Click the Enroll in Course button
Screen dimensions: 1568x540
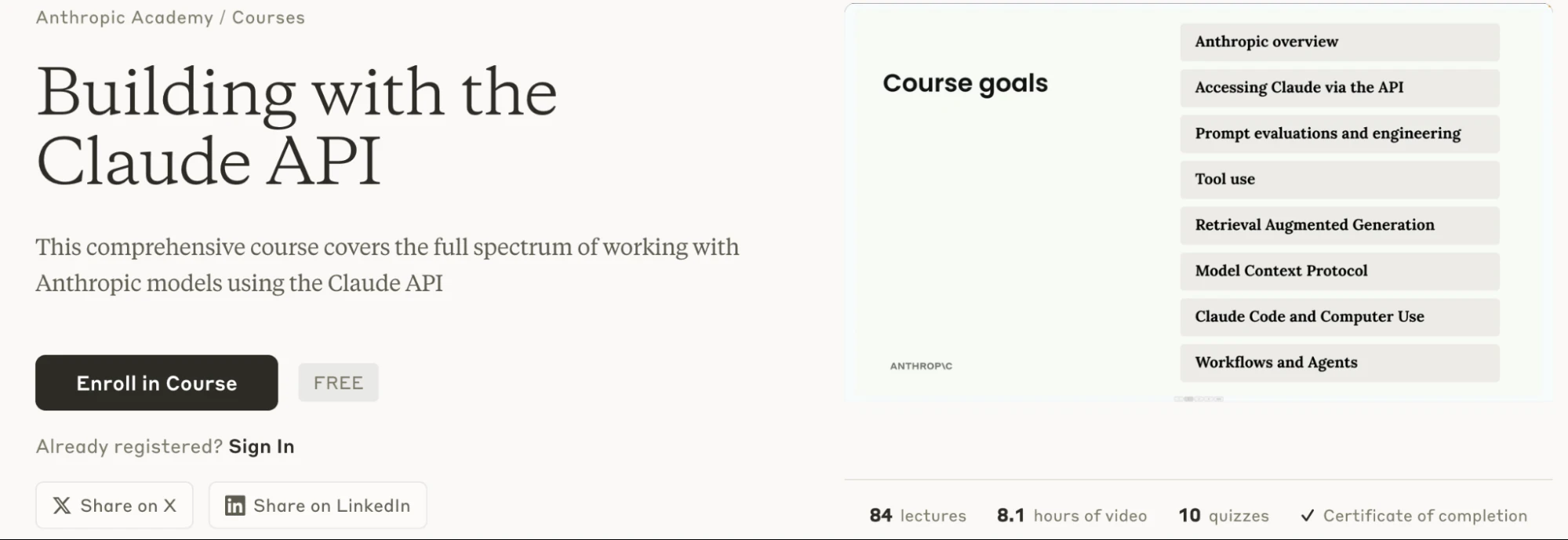coord(156,383)
